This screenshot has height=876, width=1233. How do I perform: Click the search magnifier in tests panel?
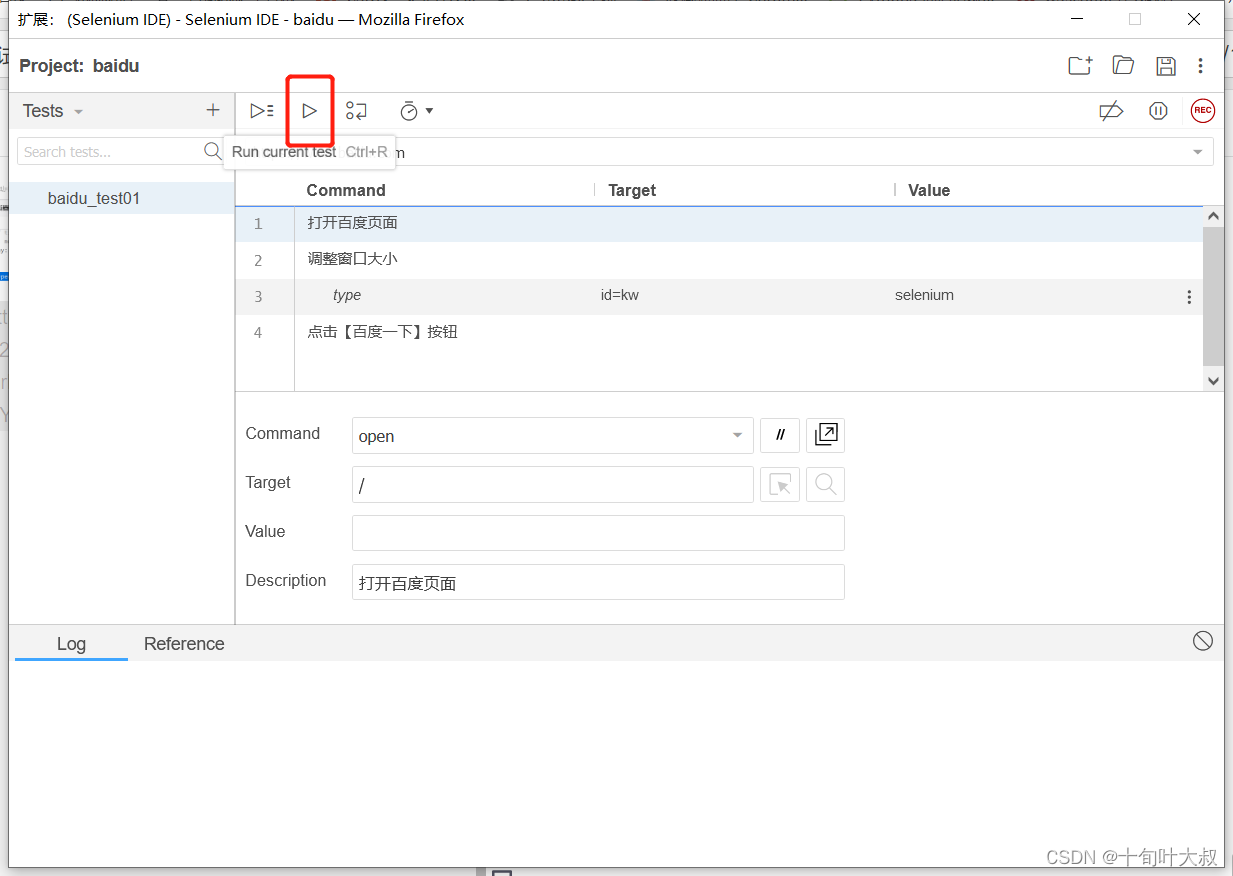click(212, 151)
